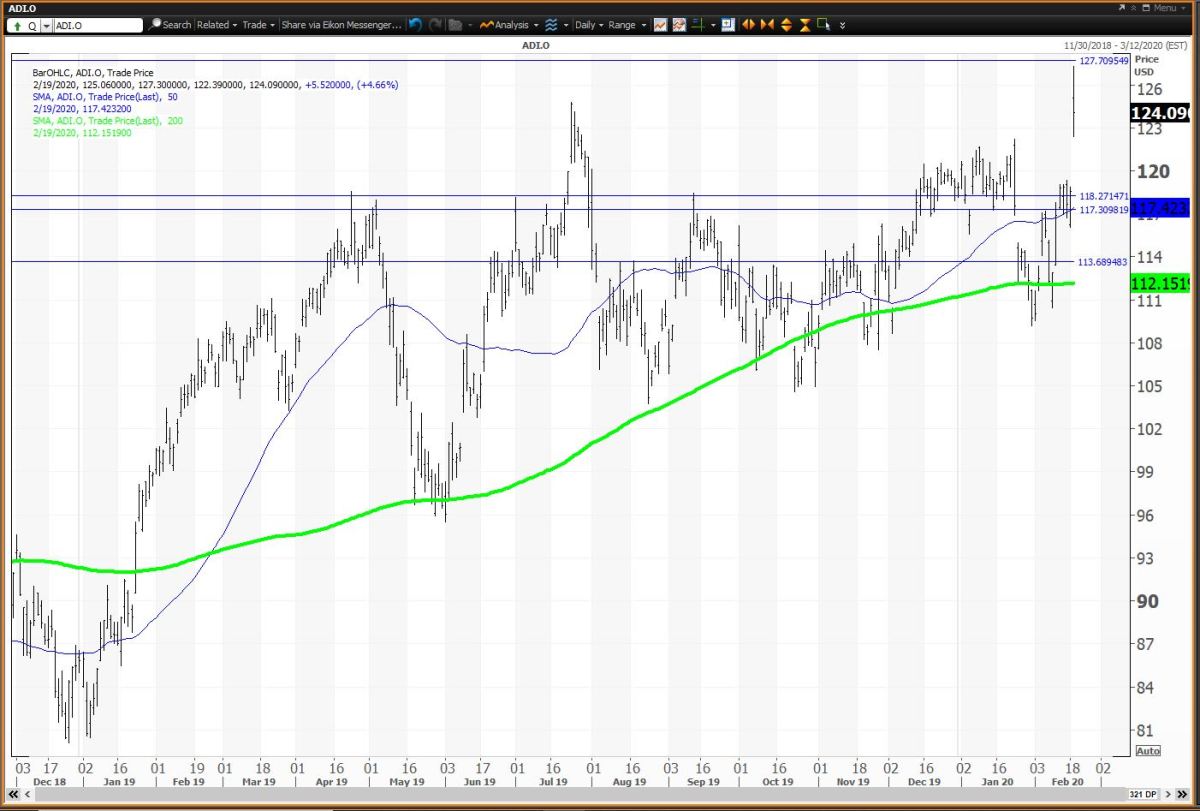Click the horizontal expand arrows icon
Screen dimensions: 1200x811
(749, 24)
